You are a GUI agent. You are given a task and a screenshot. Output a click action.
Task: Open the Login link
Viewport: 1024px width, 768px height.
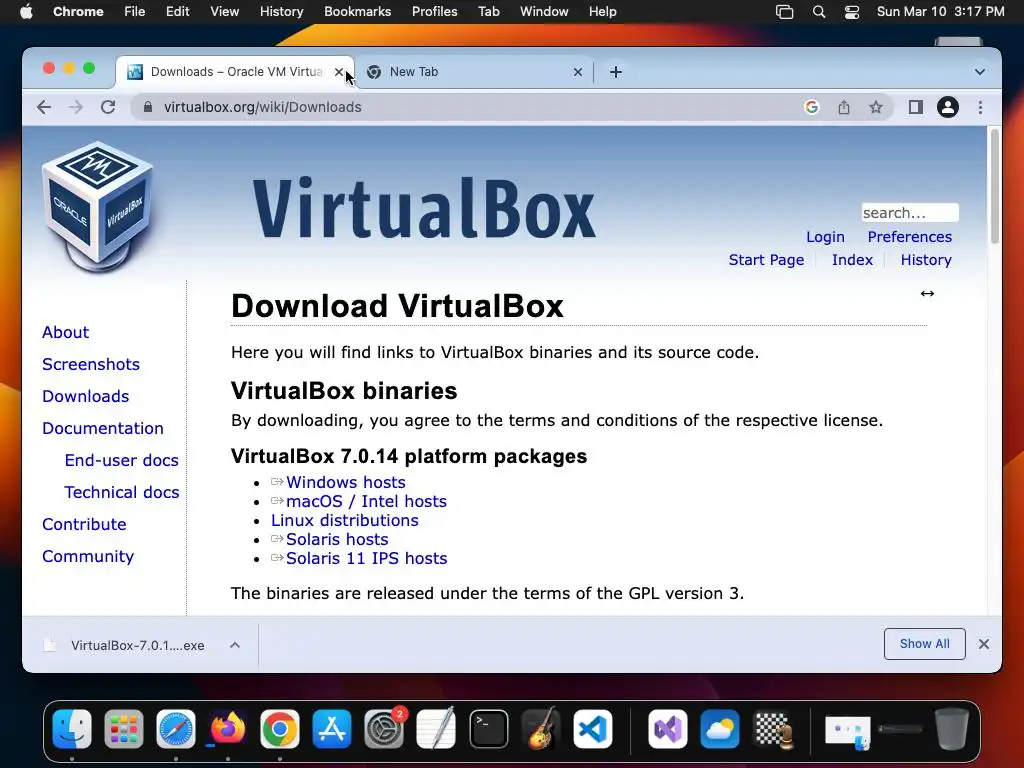[825, 237]
